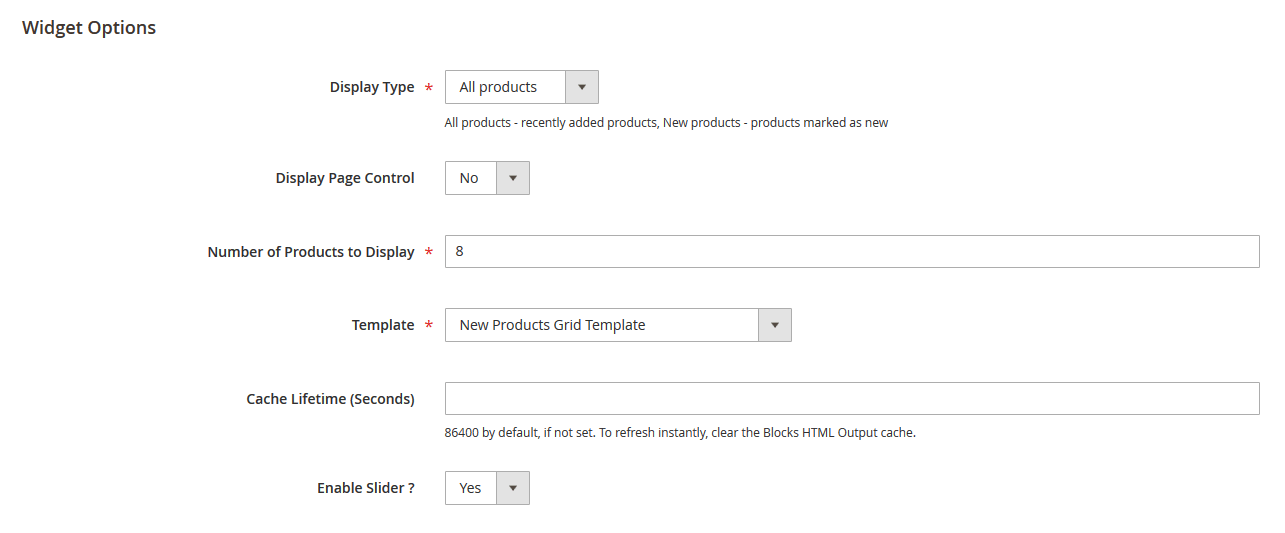Viewport: 1285px width, 533px height.
Task: Toggle Display Page Control 'No' value
Action: pos(470,178)
